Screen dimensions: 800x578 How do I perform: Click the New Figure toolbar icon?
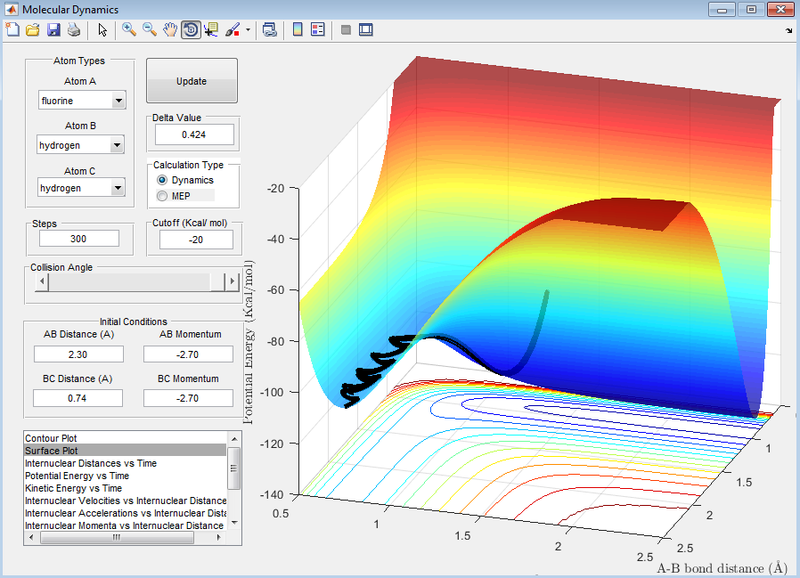12,30
